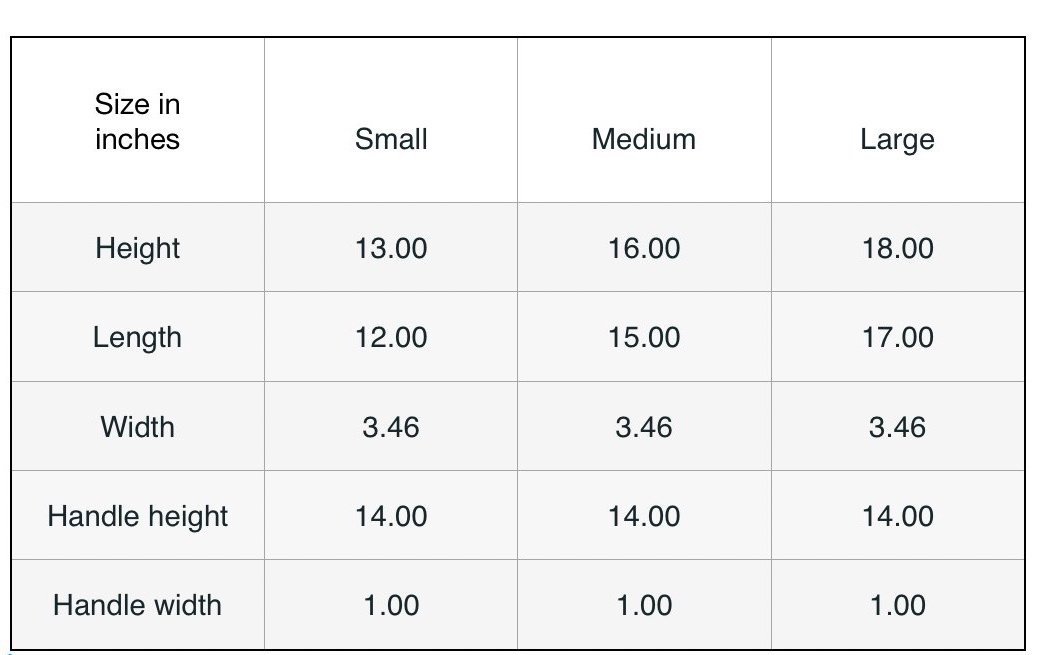This screenshot has width=1047, height=655.
Task: Select the Small height value 13.00
Action: pyautogui.click(x=391, y=248)
